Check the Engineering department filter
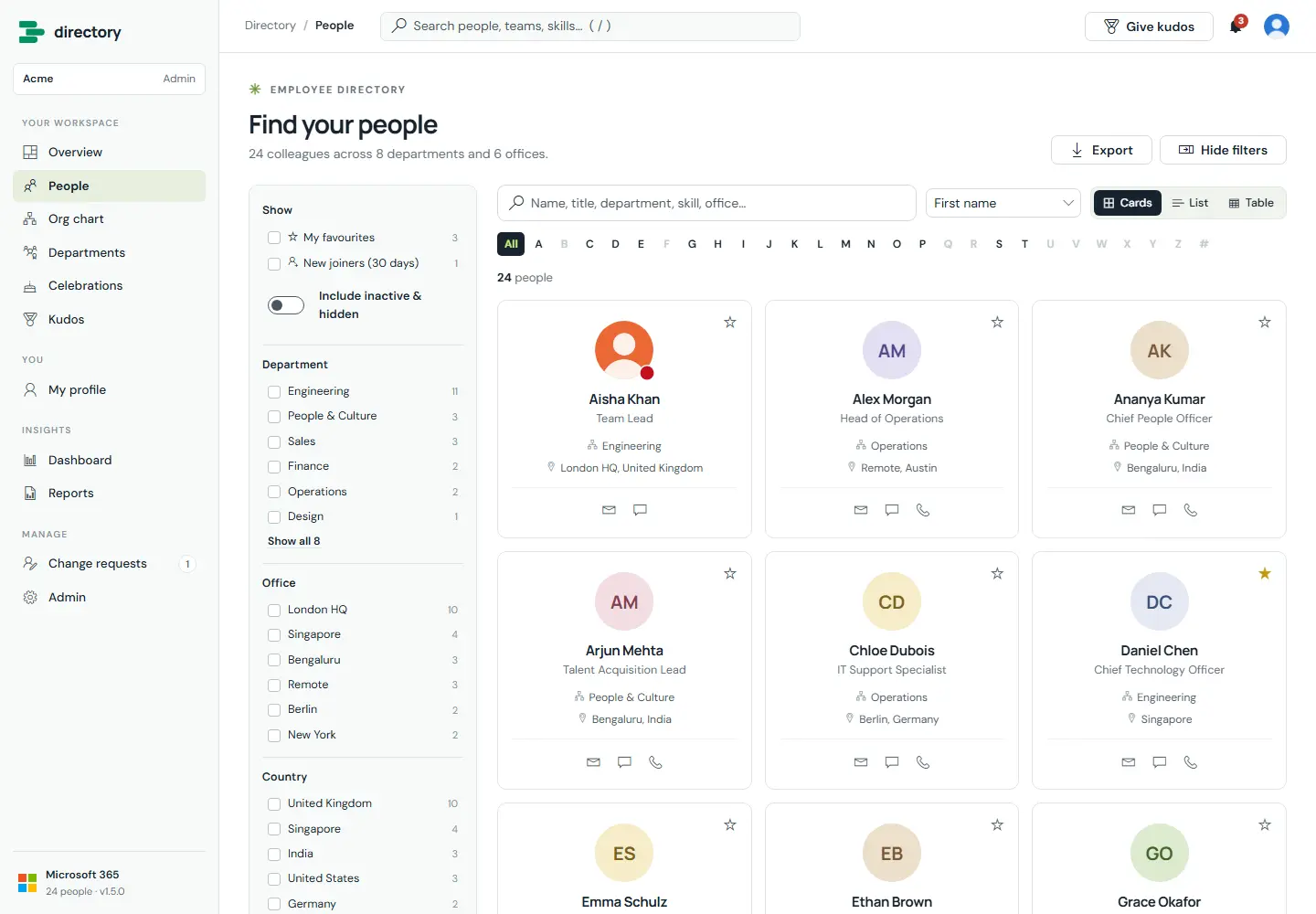This screenshot has height=914, width=1316. pos(274,391)
